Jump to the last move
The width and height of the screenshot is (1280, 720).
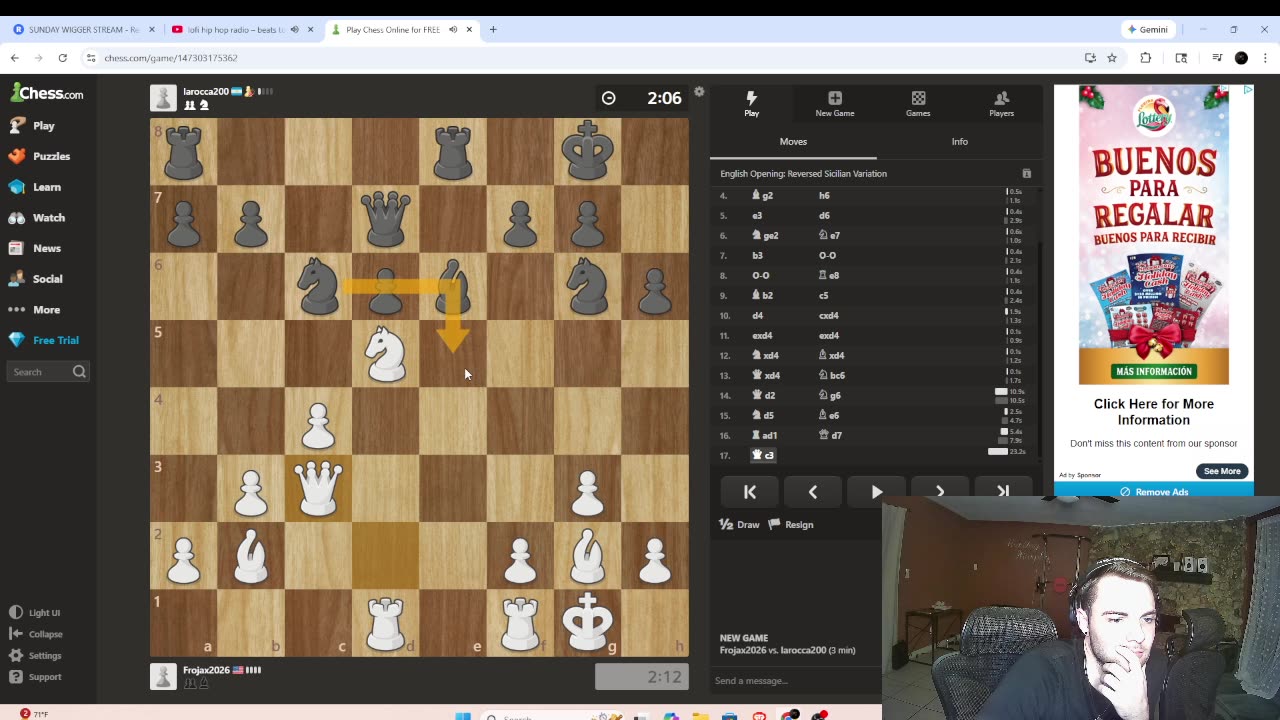[x=1003, y=492]
